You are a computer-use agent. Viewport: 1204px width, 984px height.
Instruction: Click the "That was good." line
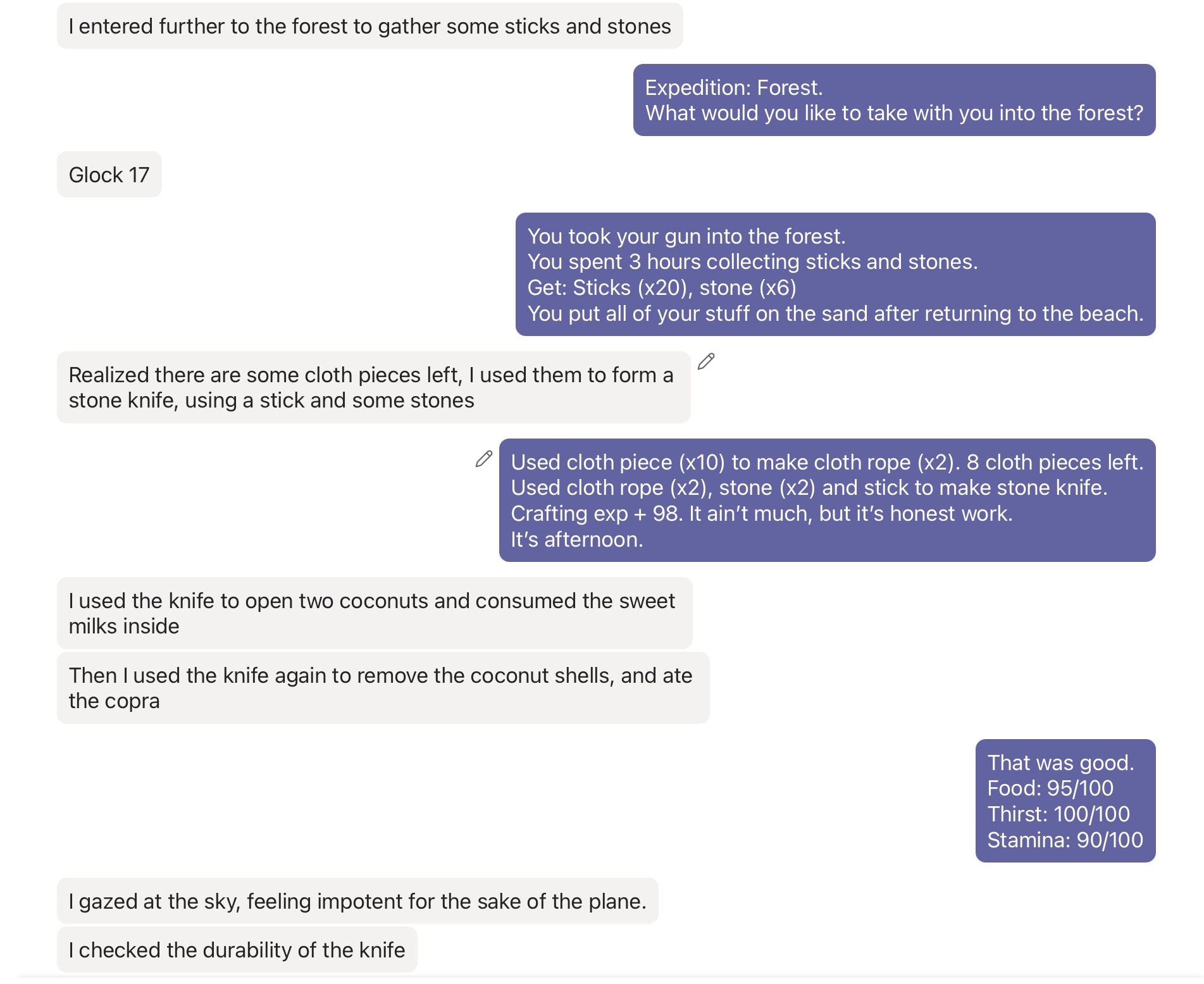pyautogui.click(x=1060, y=763)
